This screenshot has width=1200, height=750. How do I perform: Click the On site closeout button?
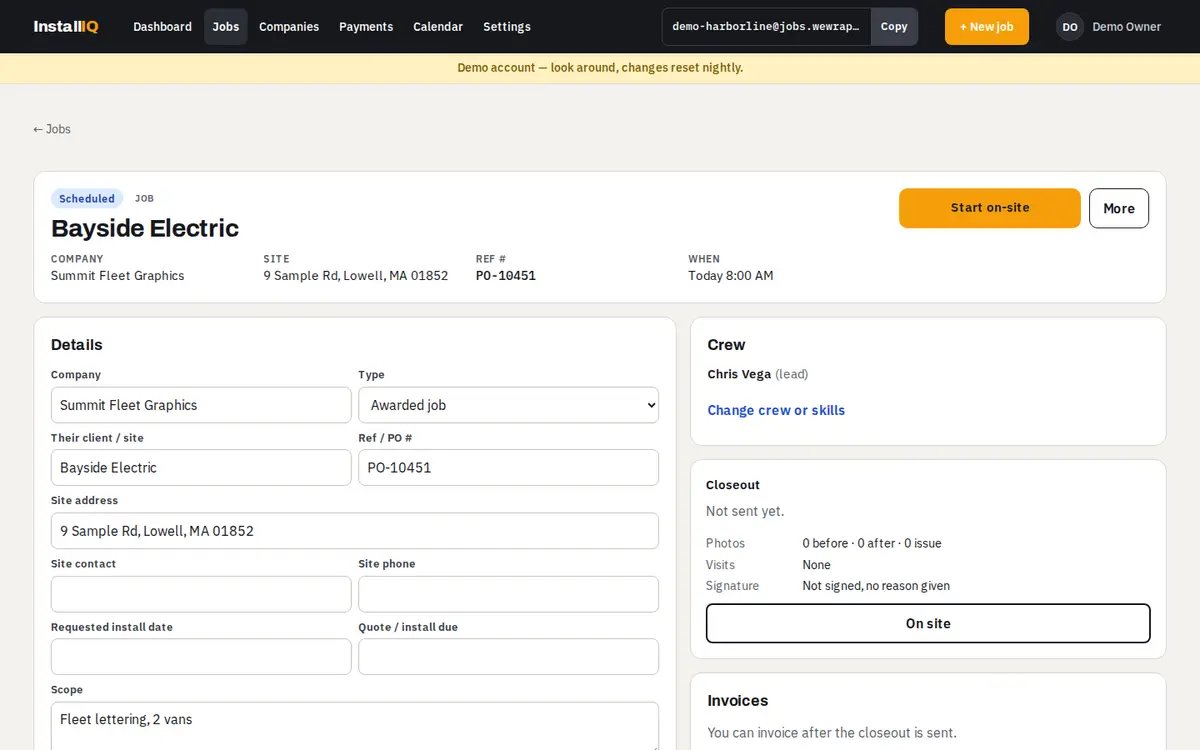pos(928,623)
